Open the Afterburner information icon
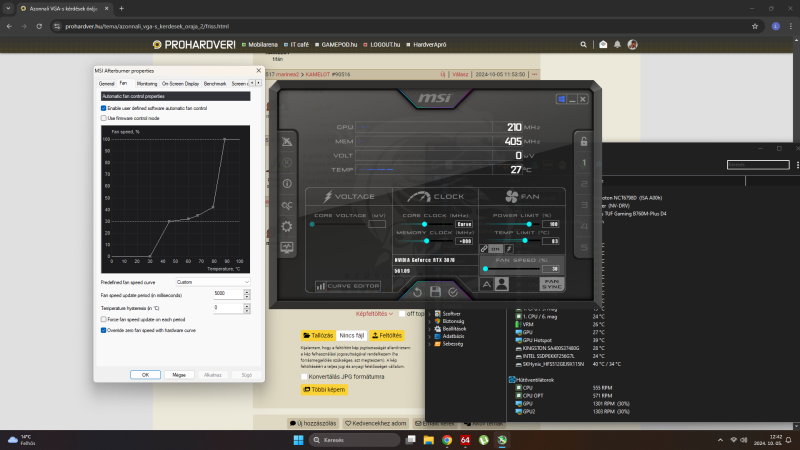800x450 pixels. click(287, 184)
